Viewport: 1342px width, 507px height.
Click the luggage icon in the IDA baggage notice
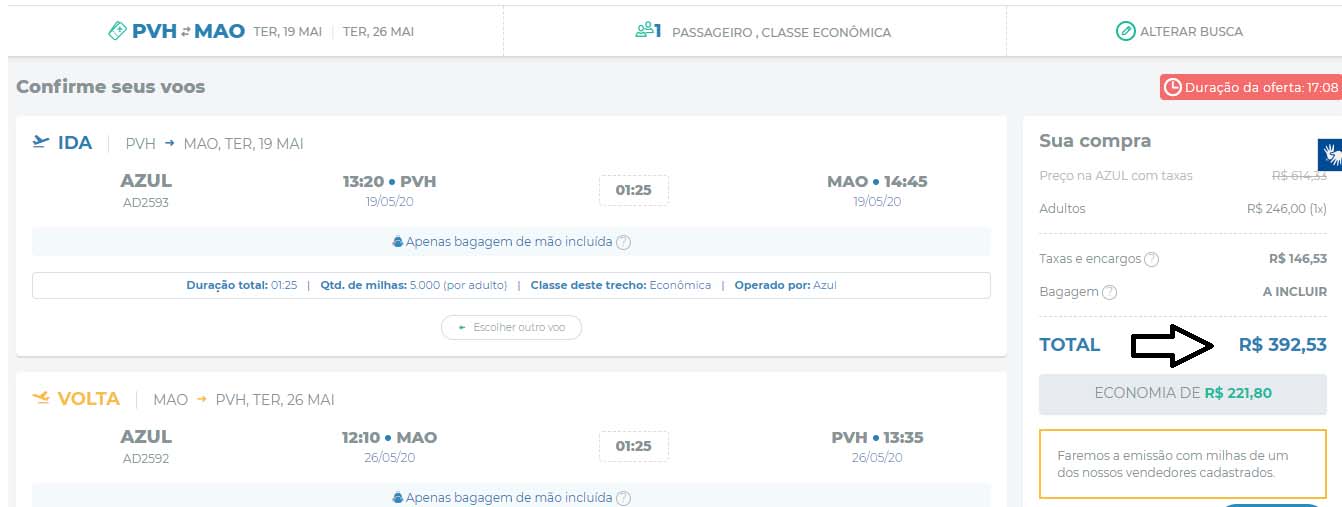[397, 242]
